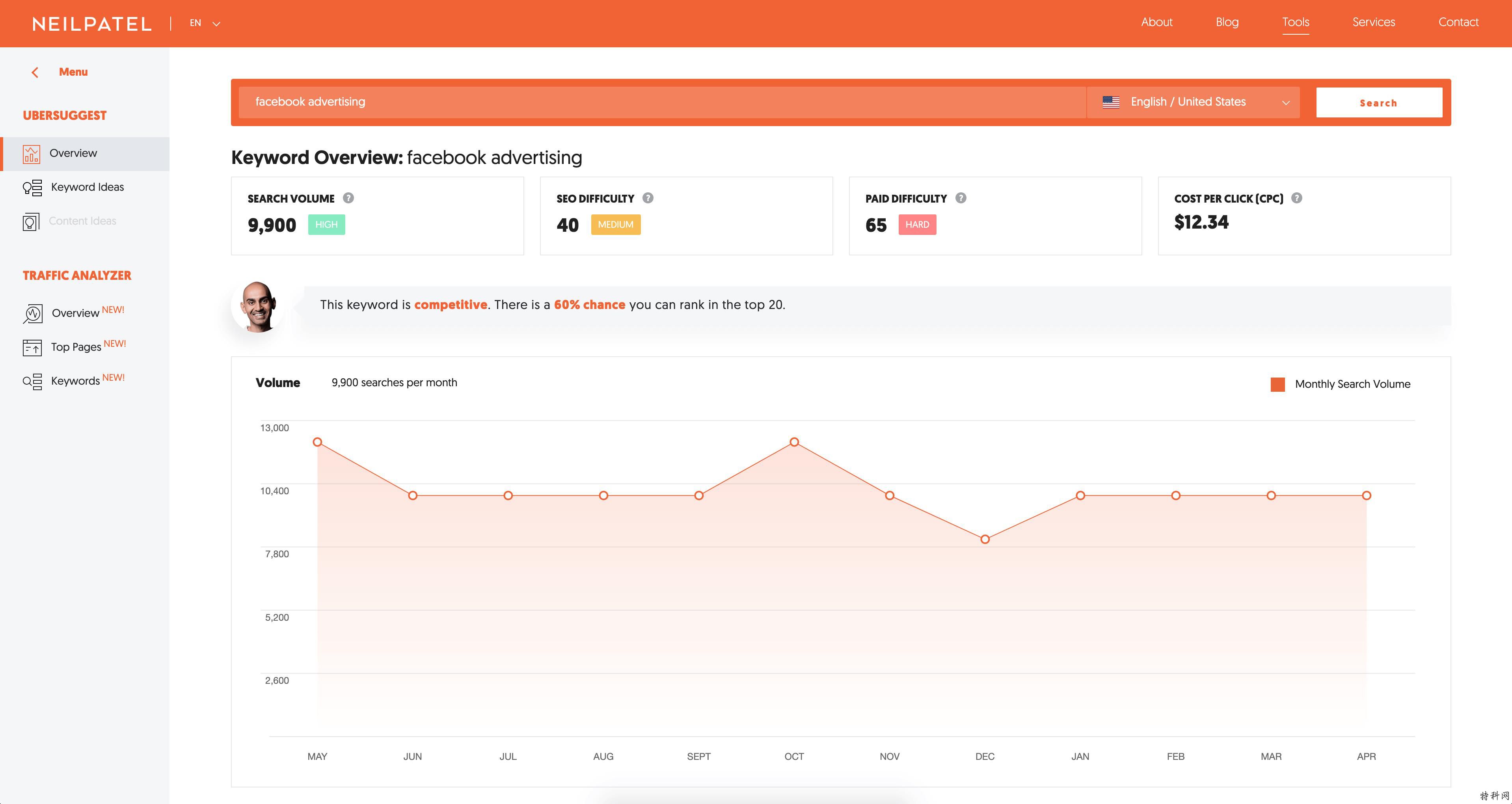Click the JUN data point on chart
This screenshot has height=804, width=1512.
click(x=413, y=496)
